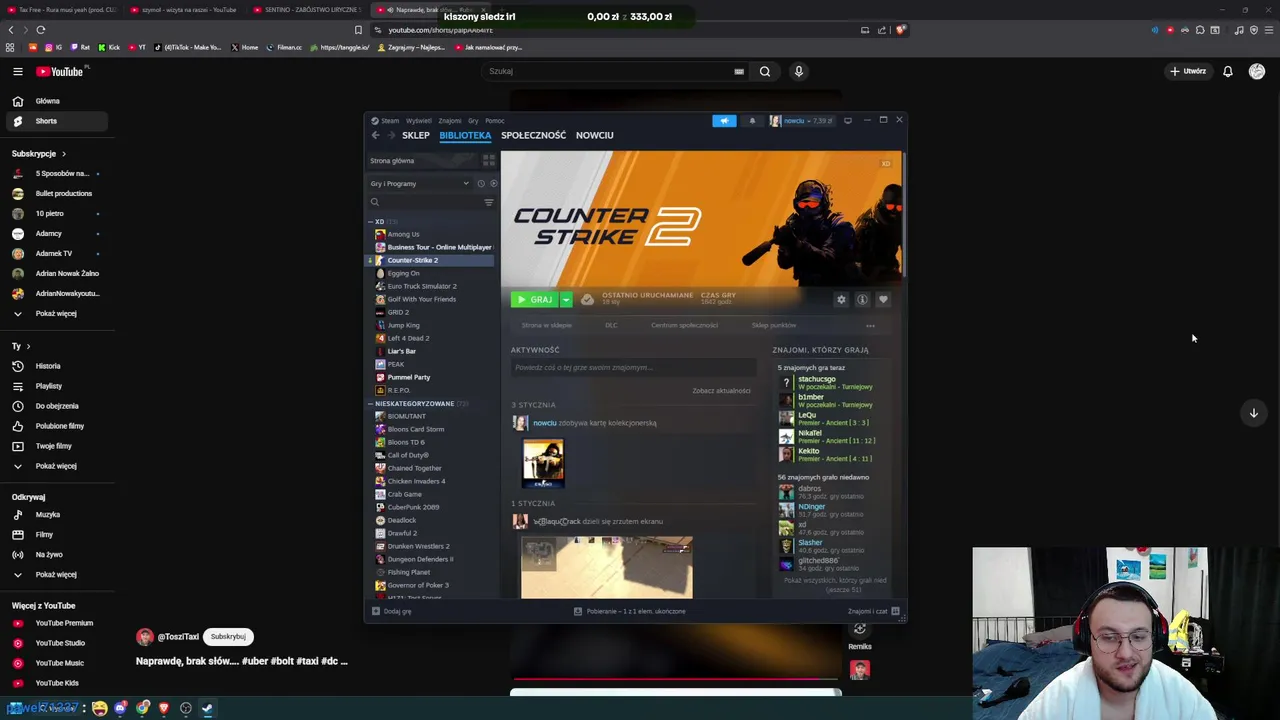
Task: Open shared screenshot thumbnail in activity
Action: [606, 567]
